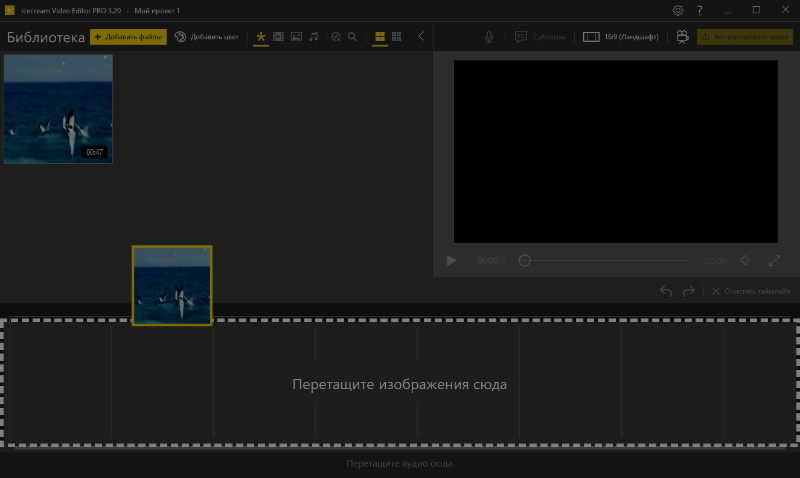The width and height of the screenshot is (800, 478).
Task: Mute the preview volume speaker
Action: 745,261
